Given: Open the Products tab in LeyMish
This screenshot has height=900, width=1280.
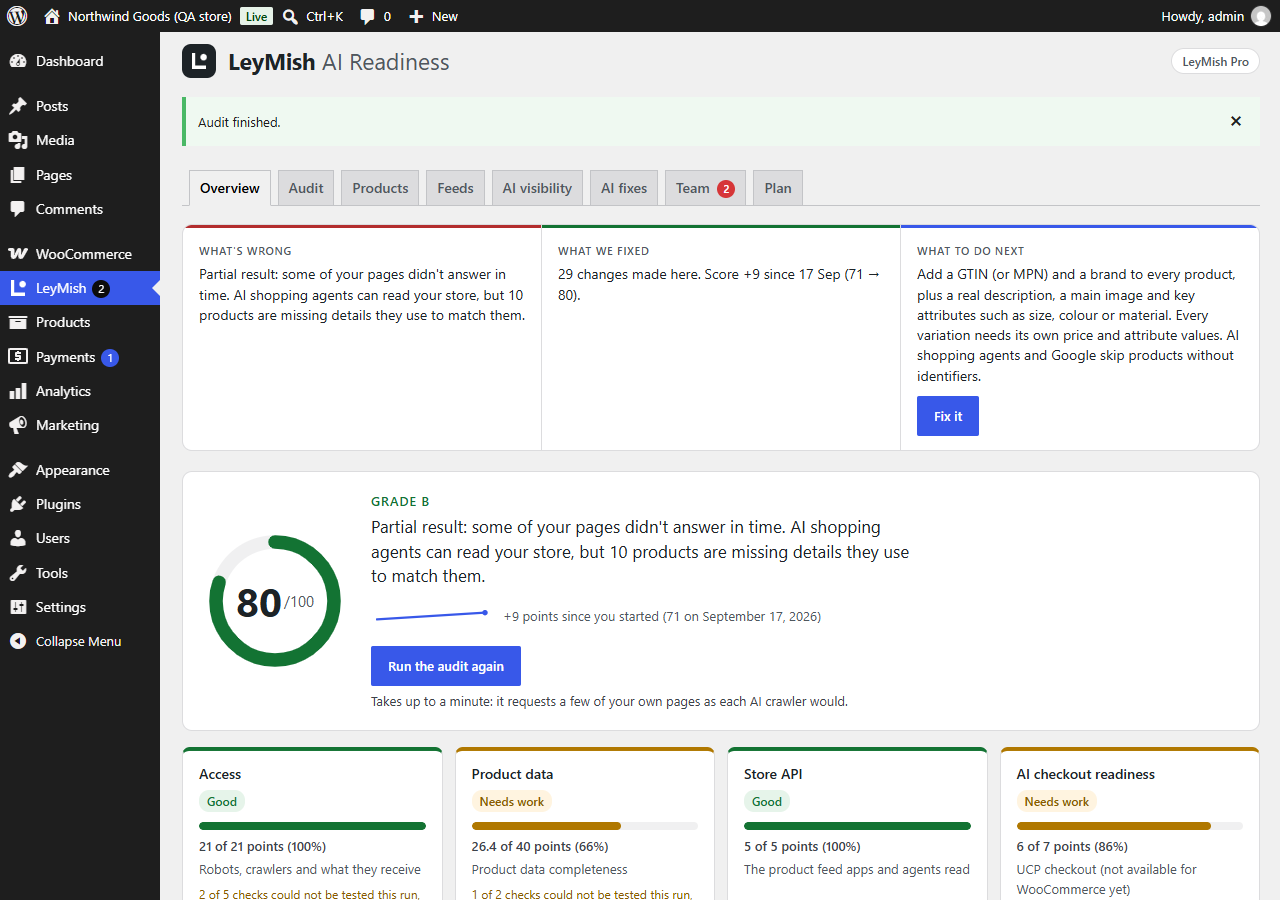Looking at the screenshot, I should pos(380,188).
